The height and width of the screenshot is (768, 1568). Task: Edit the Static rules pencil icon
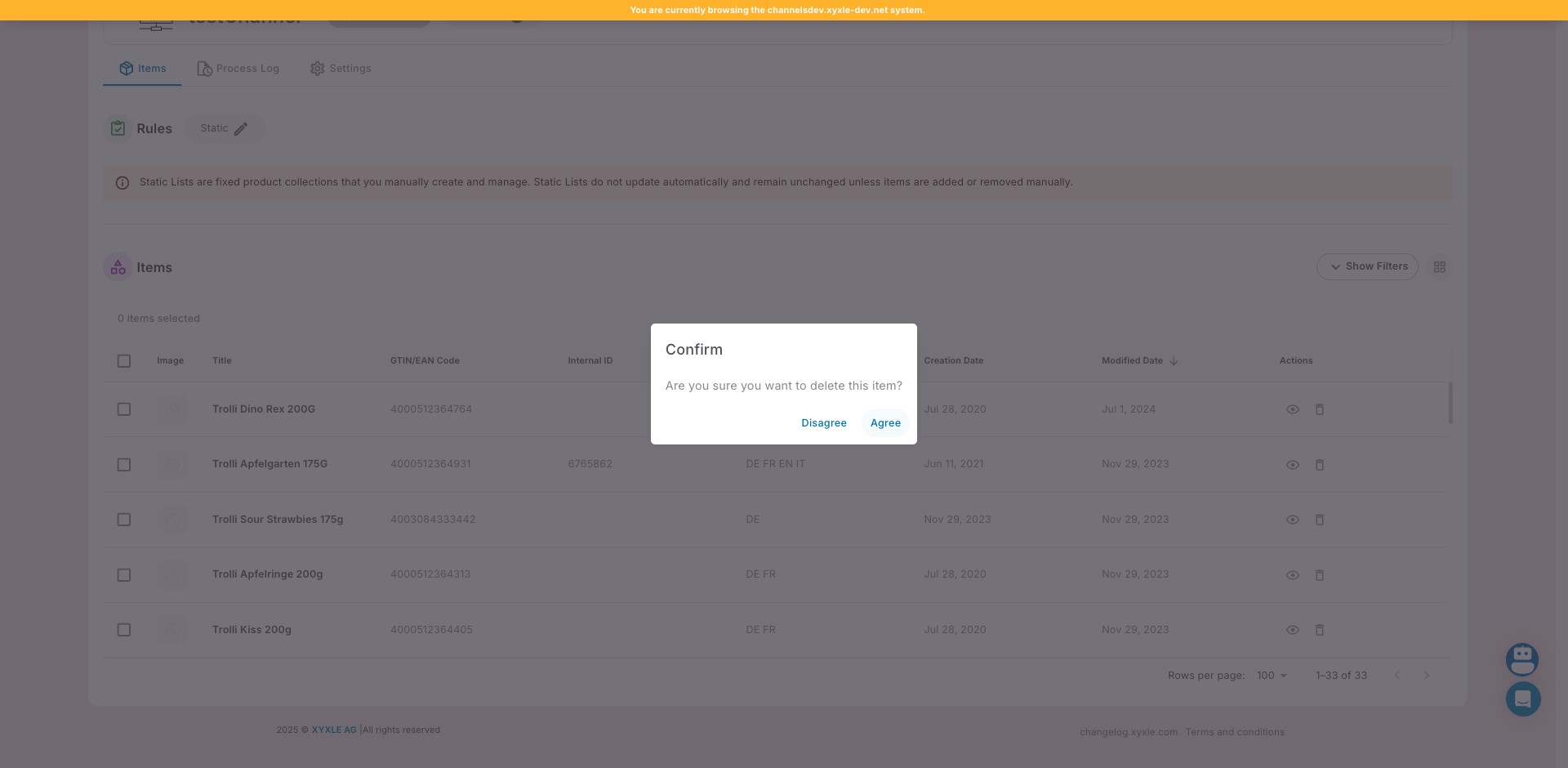coord(241,128)
